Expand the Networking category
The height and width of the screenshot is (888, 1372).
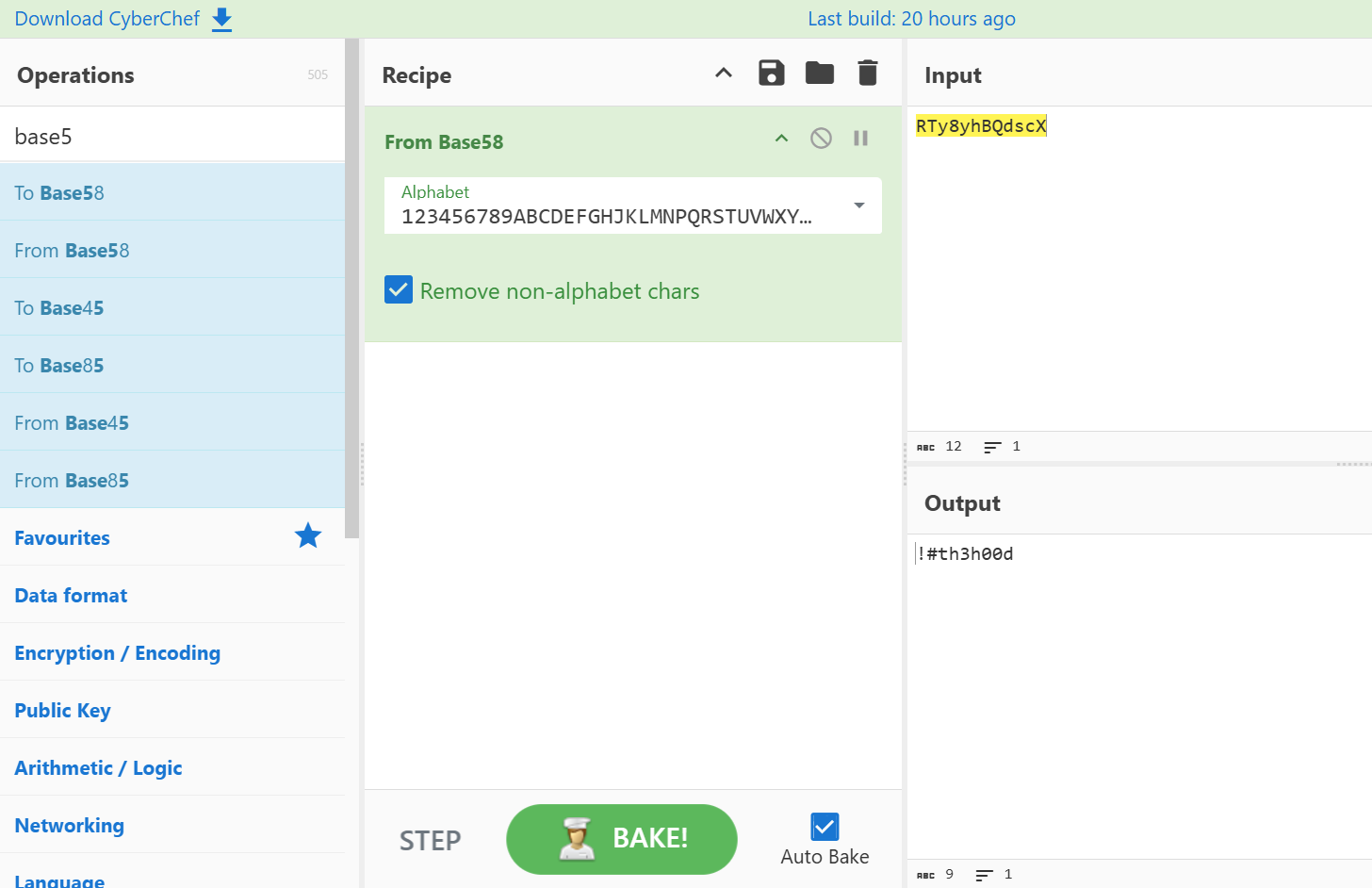click(x=172, y=825)
